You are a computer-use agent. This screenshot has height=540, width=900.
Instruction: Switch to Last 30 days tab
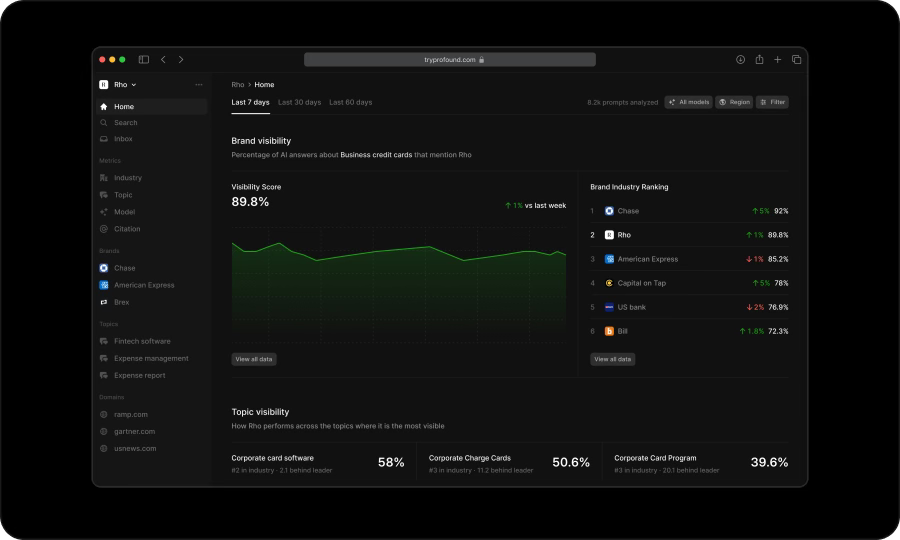tap(300, 103)
